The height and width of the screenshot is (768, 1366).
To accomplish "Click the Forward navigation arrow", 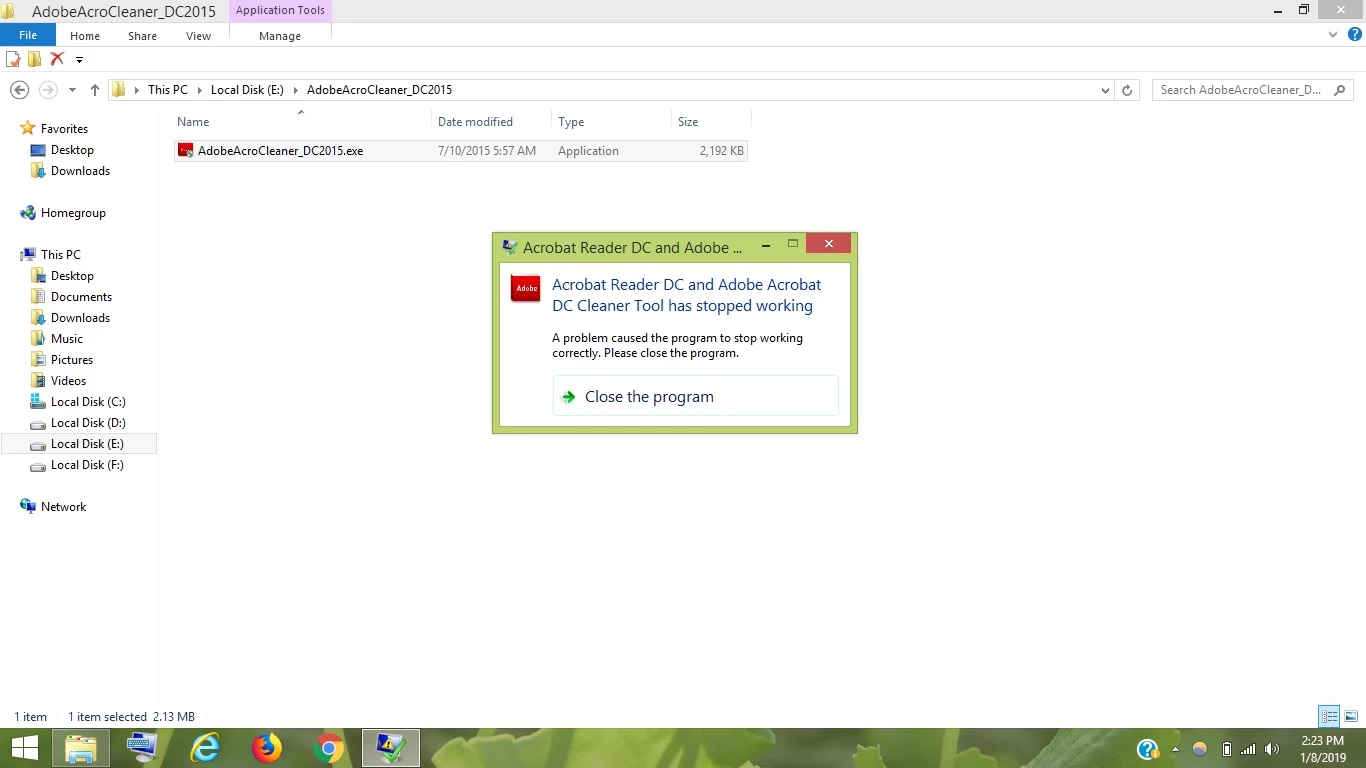I will [48, 90].
